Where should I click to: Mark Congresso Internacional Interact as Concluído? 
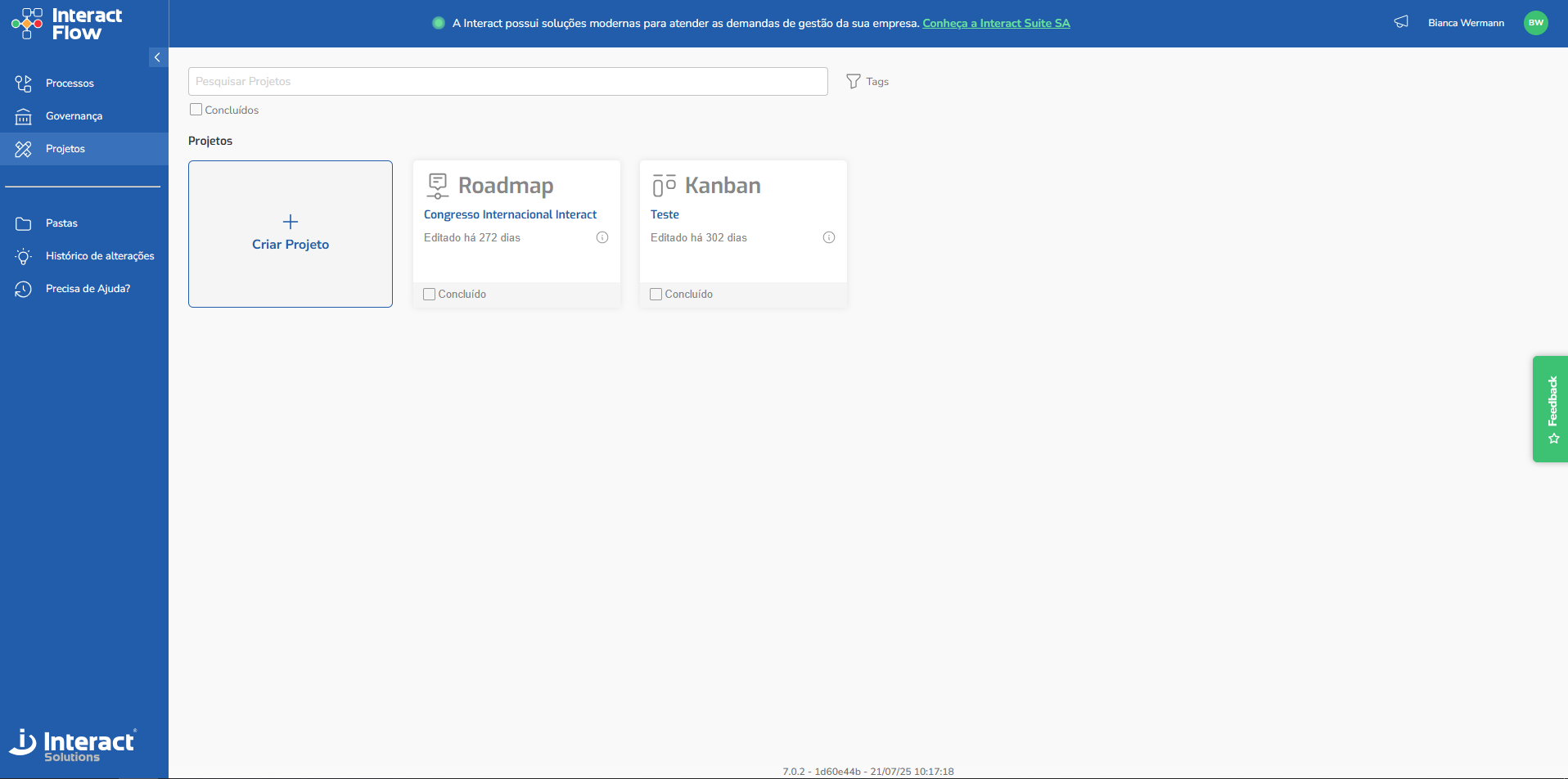tap(429, 294)
